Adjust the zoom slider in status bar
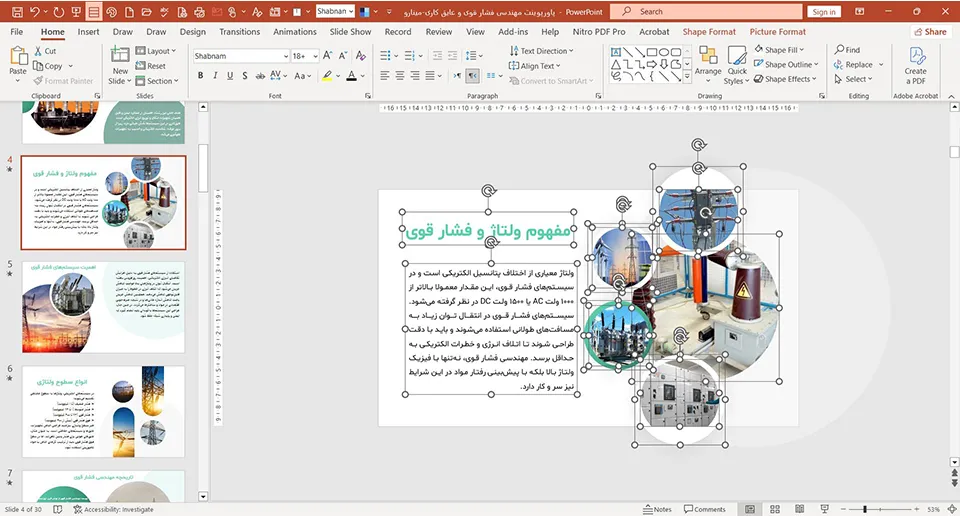The width and height of the screenshot is (960, 516). (864, 509)
